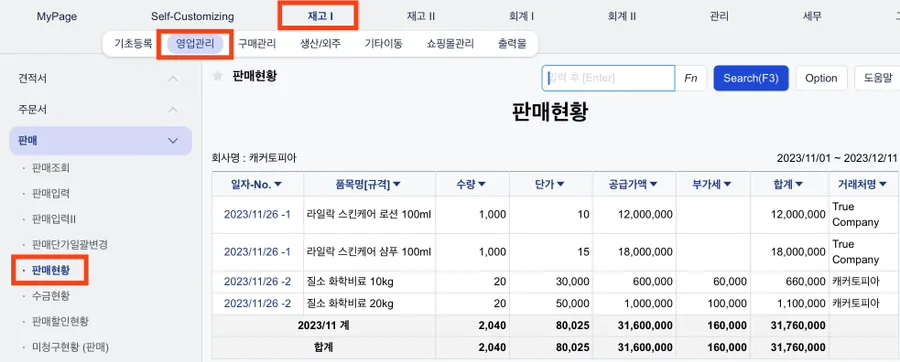
Task: Select the 쇼핑몰관리 sub-tab
Action: pos(450,44)
